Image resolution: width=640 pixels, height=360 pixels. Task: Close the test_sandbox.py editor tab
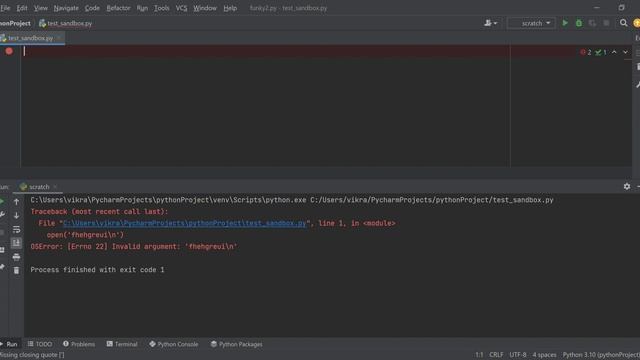click(59, 38)
